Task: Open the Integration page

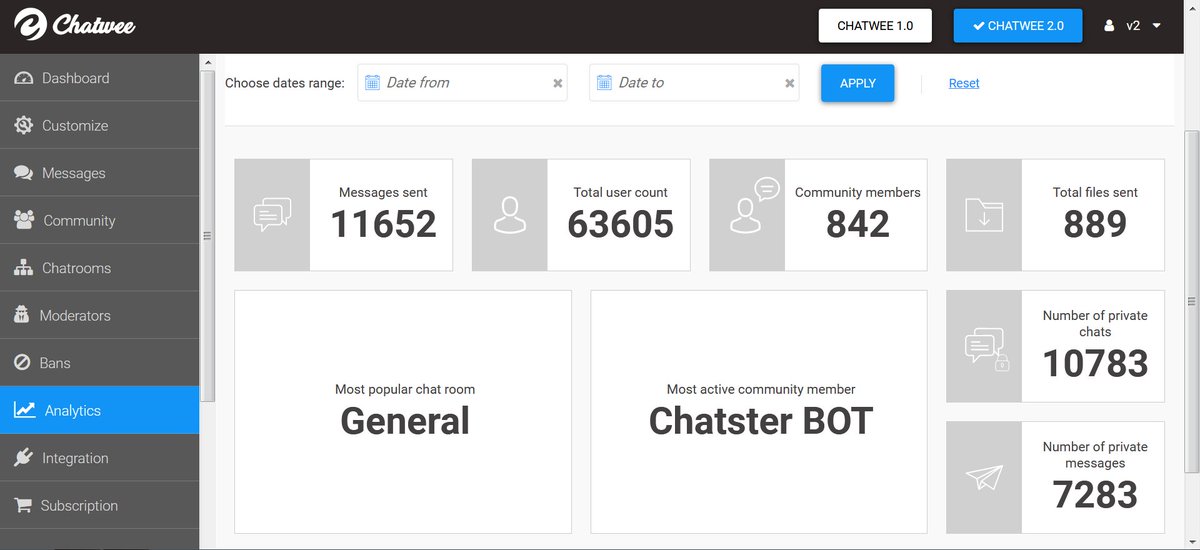Action: click(x=100, y=458)
